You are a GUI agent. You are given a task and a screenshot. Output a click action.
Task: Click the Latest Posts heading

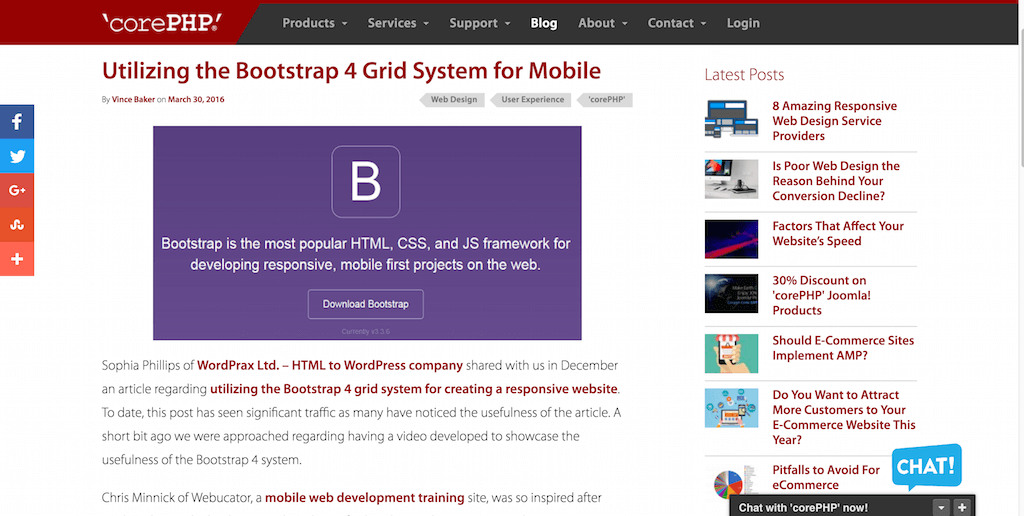(x=744, y=74)
